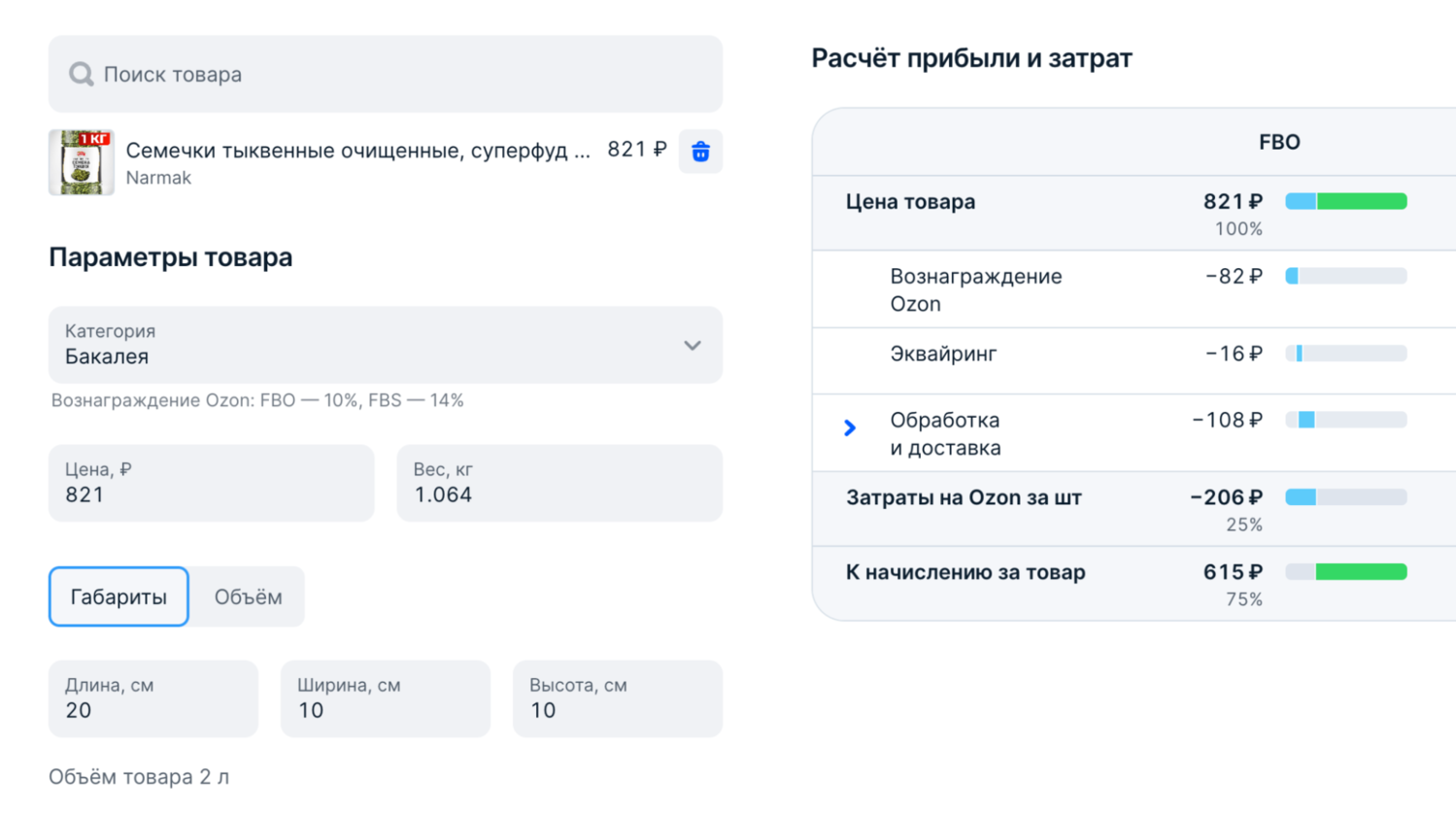Click the Вознаграждение Ozon bar indicator

coord(1346,277)
